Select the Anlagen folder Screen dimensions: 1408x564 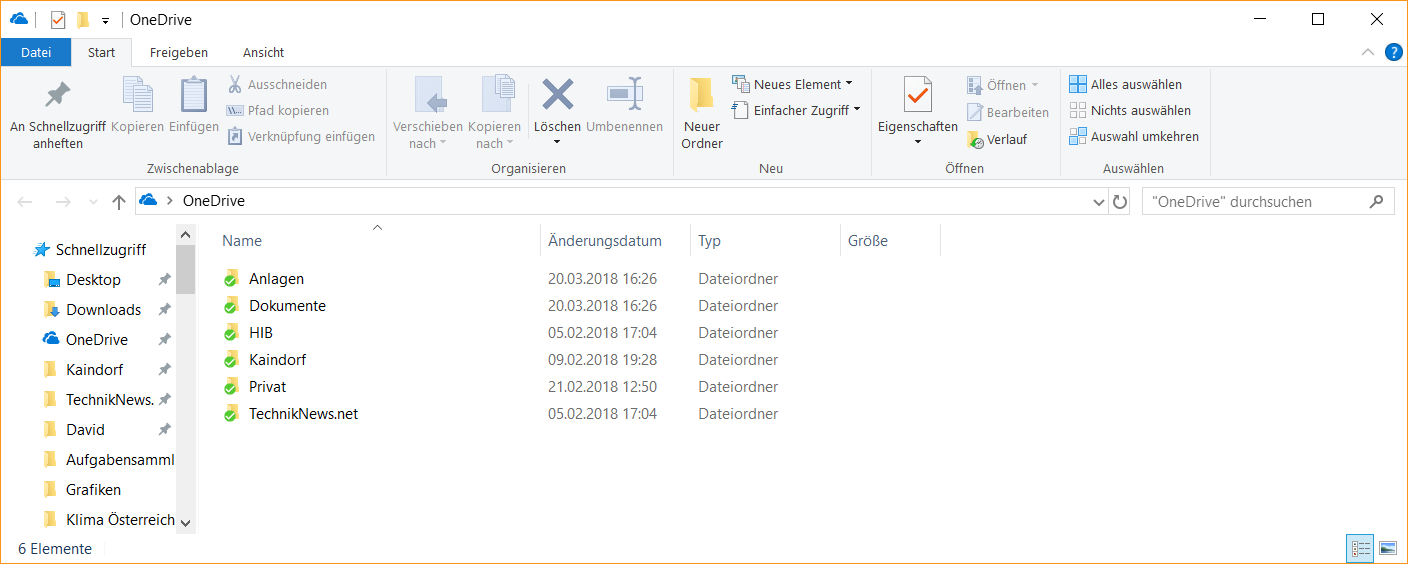pyautogui.click(x=276, y=279)
